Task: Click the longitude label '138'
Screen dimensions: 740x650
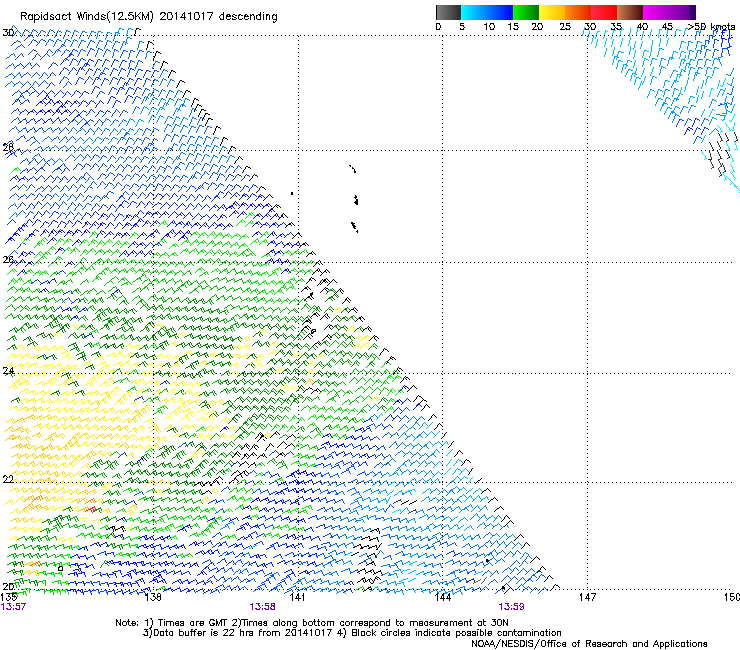Action: pos(153,597)
